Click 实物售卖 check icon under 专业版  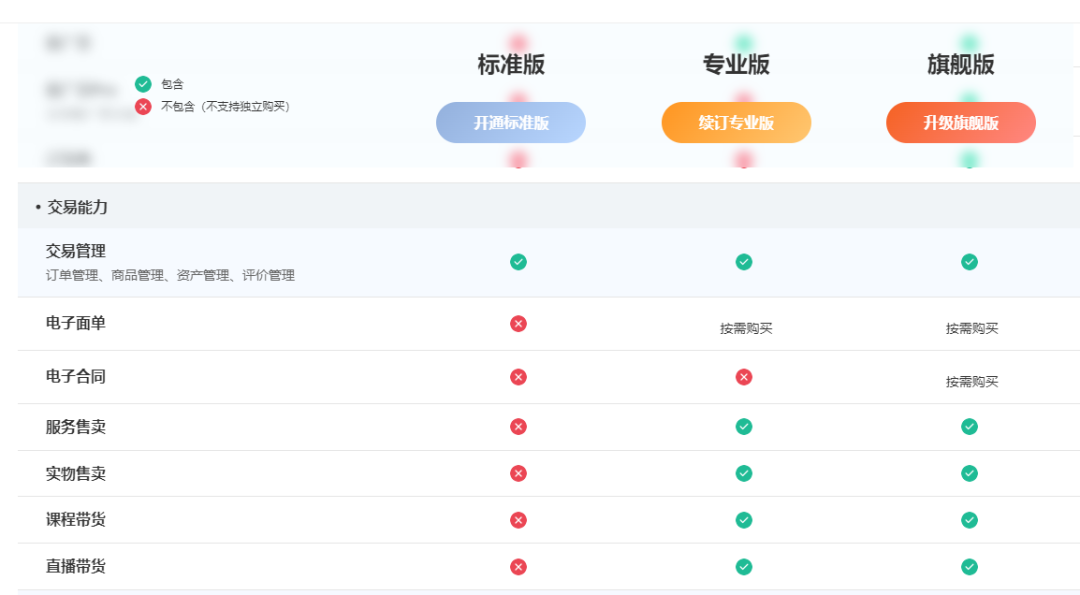[744, 474]
